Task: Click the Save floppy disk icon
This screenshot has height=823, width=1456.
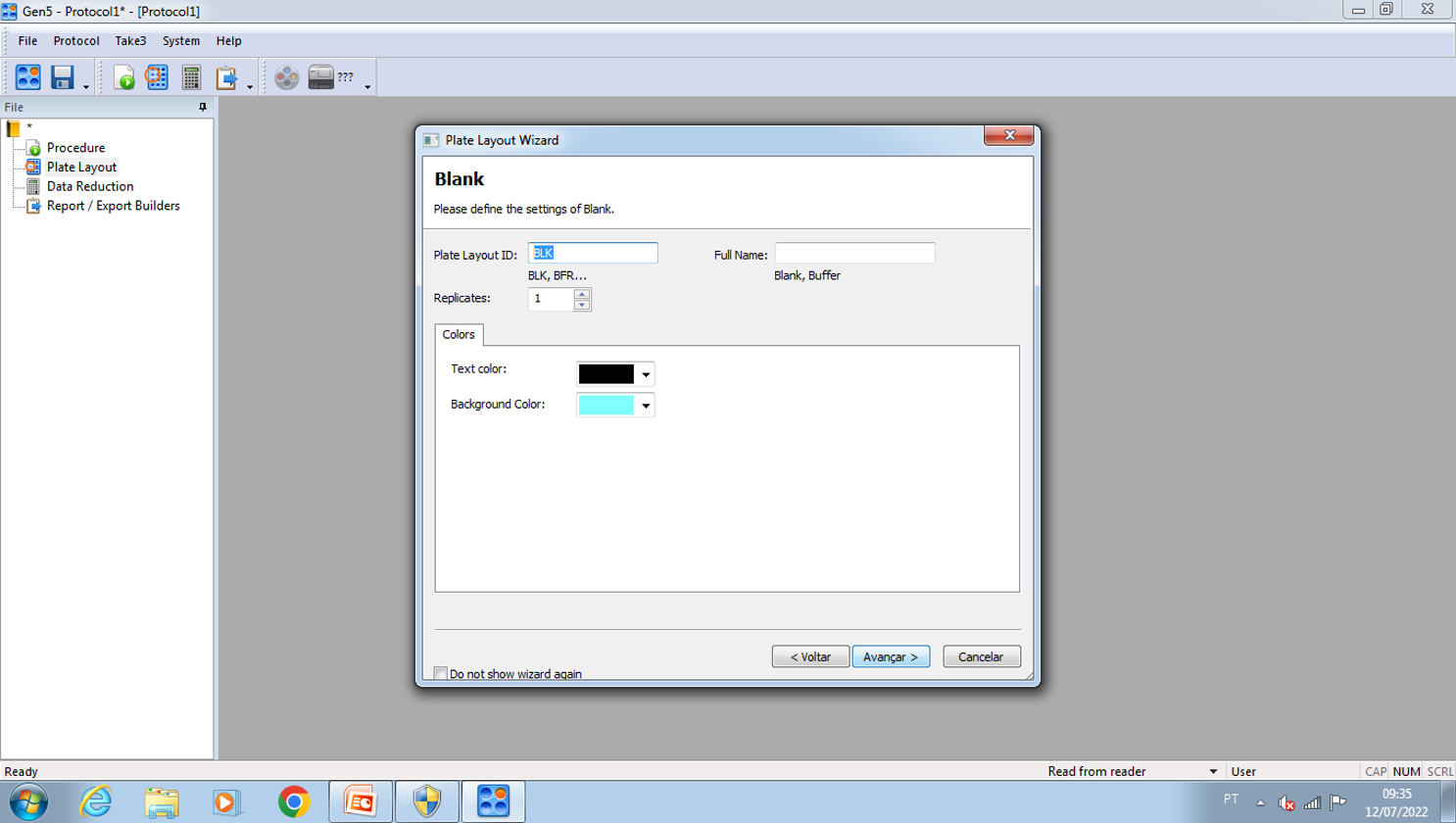Action: click(x=63, y=77)
